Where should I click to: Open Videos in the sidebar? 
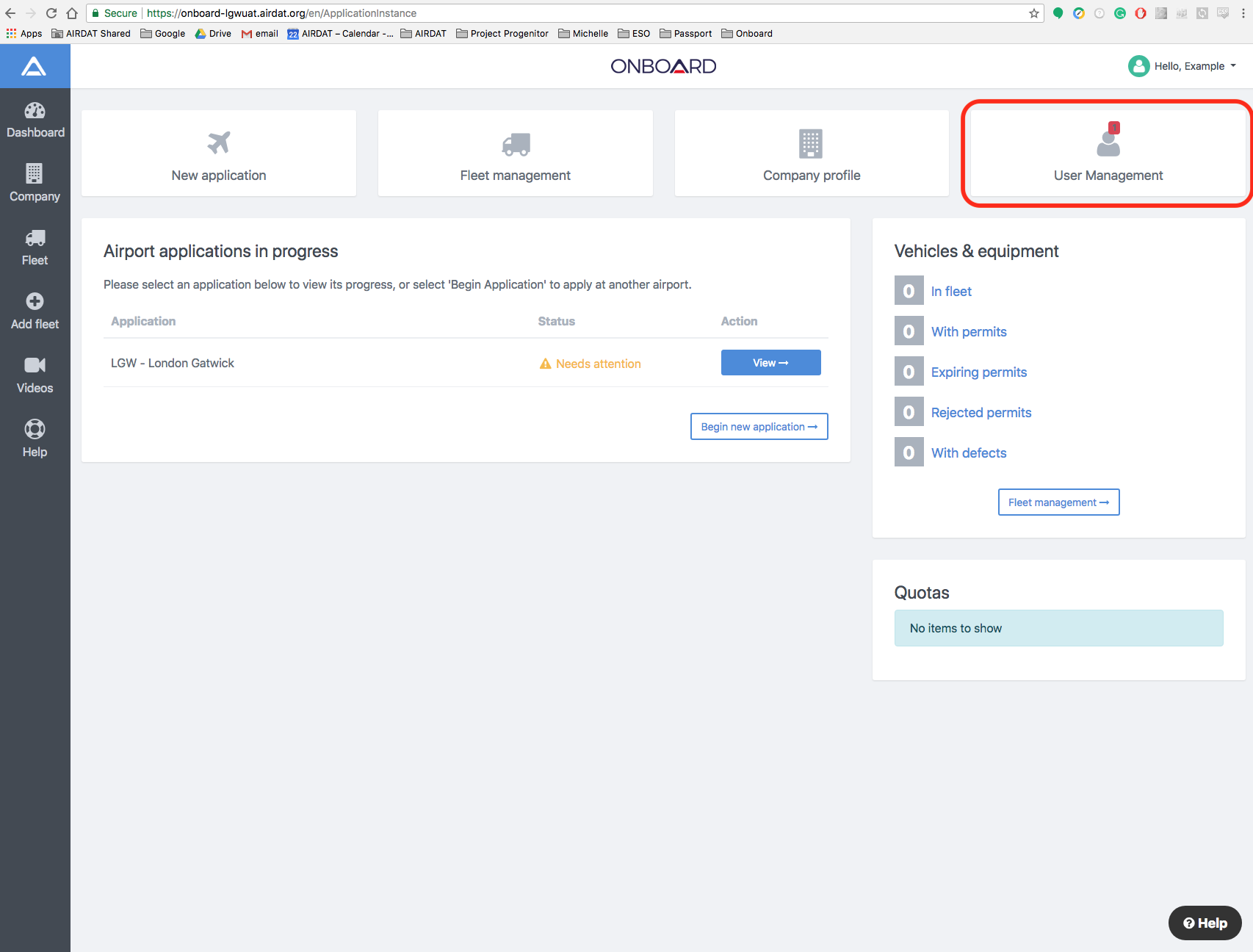(35, 375)
